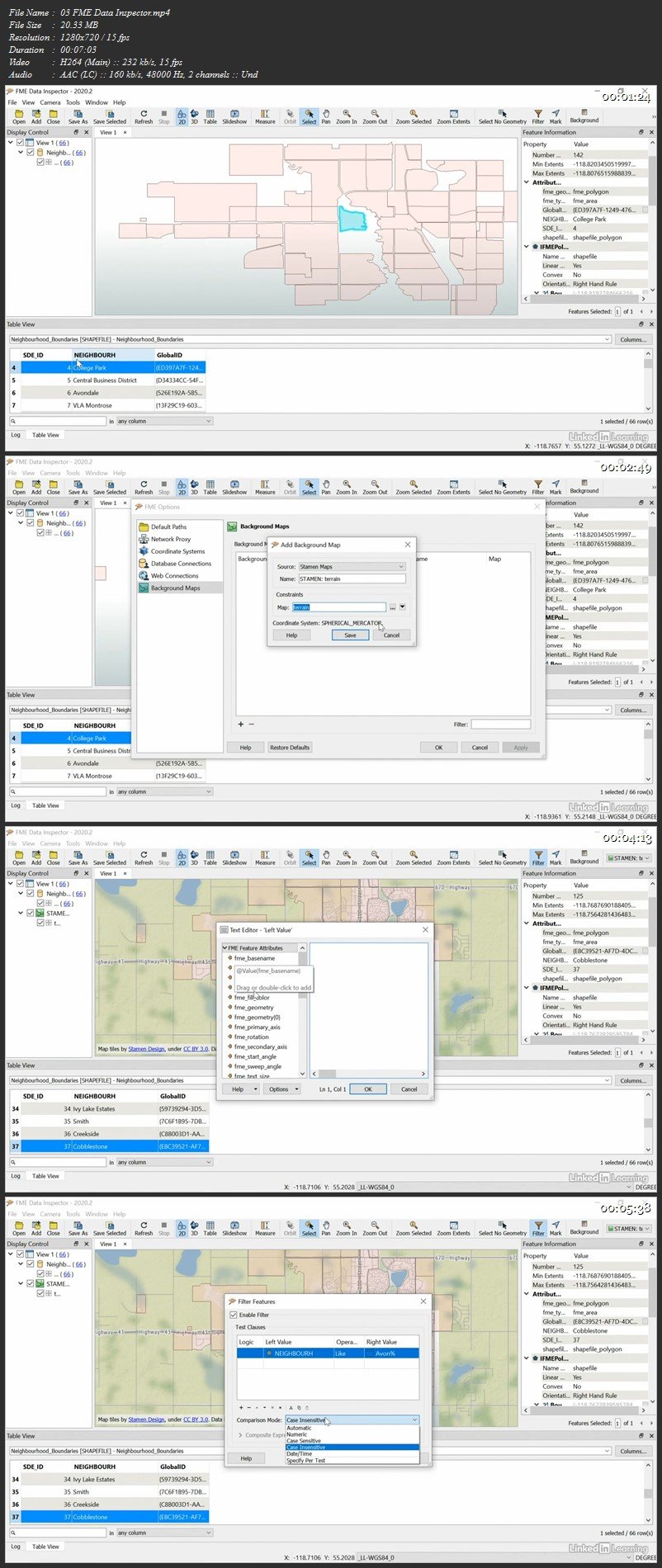Select the Measure tool in the 00:01:24 frame
The image size is (662, 1568).
265,116
